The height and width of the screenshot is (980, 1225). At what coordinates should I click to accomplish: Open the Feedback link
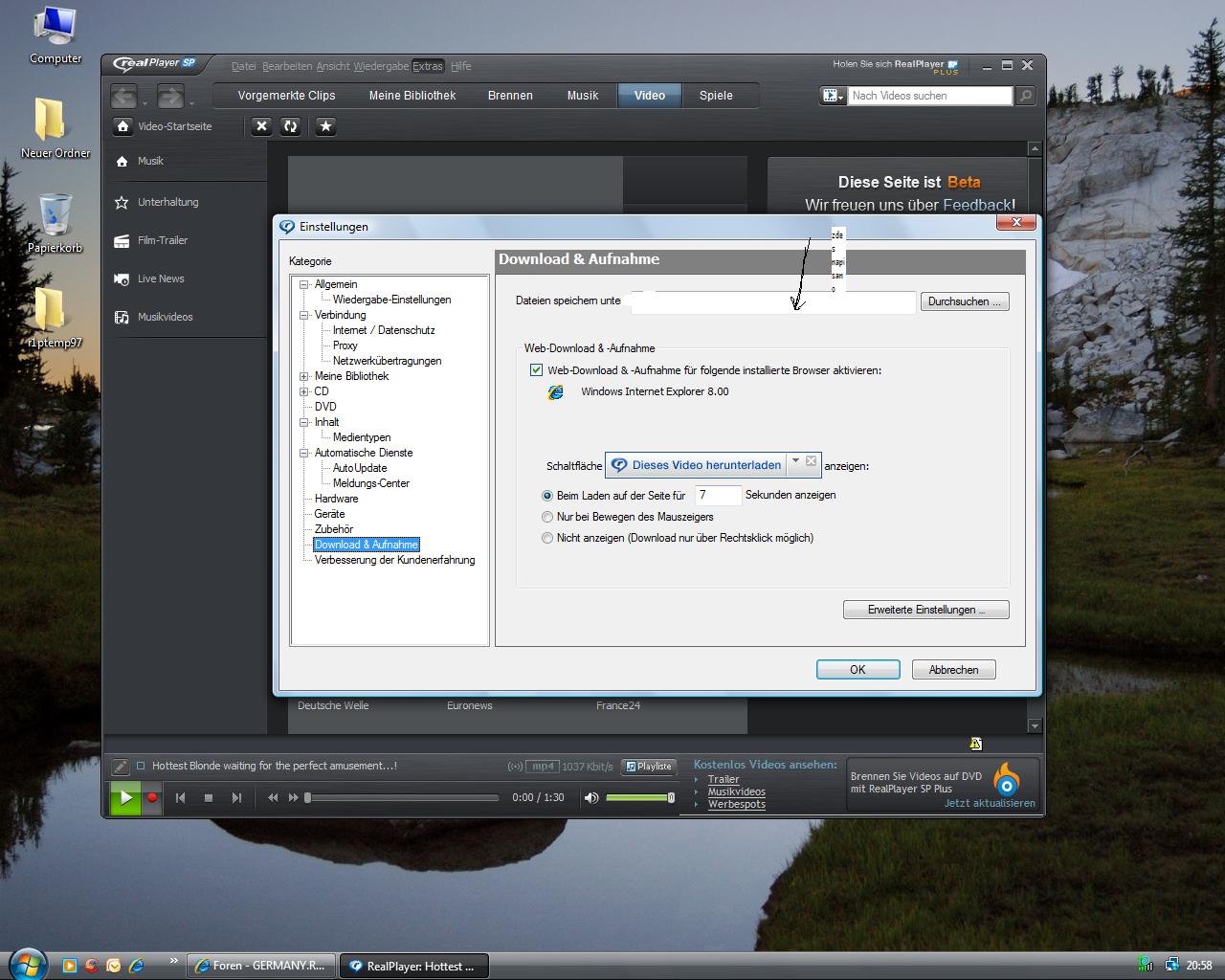coord(976,205)
